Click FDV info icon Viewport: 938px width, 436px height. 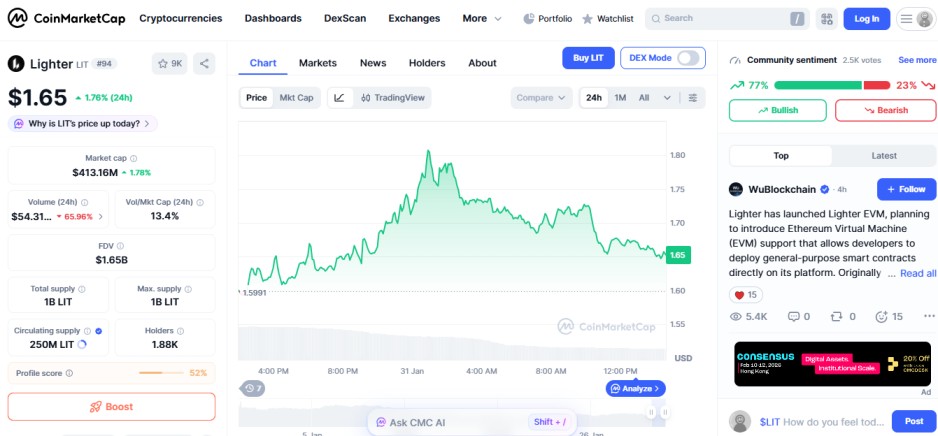tap(121, 246)
